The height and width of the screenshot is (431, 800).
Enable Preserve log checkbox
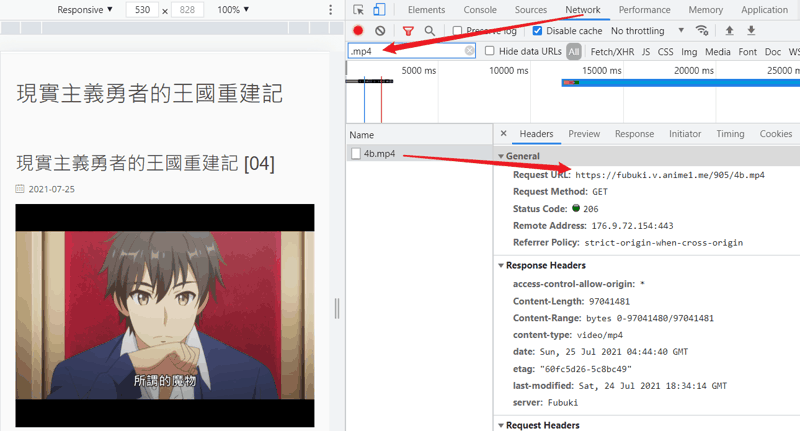[x=457, y=31]
